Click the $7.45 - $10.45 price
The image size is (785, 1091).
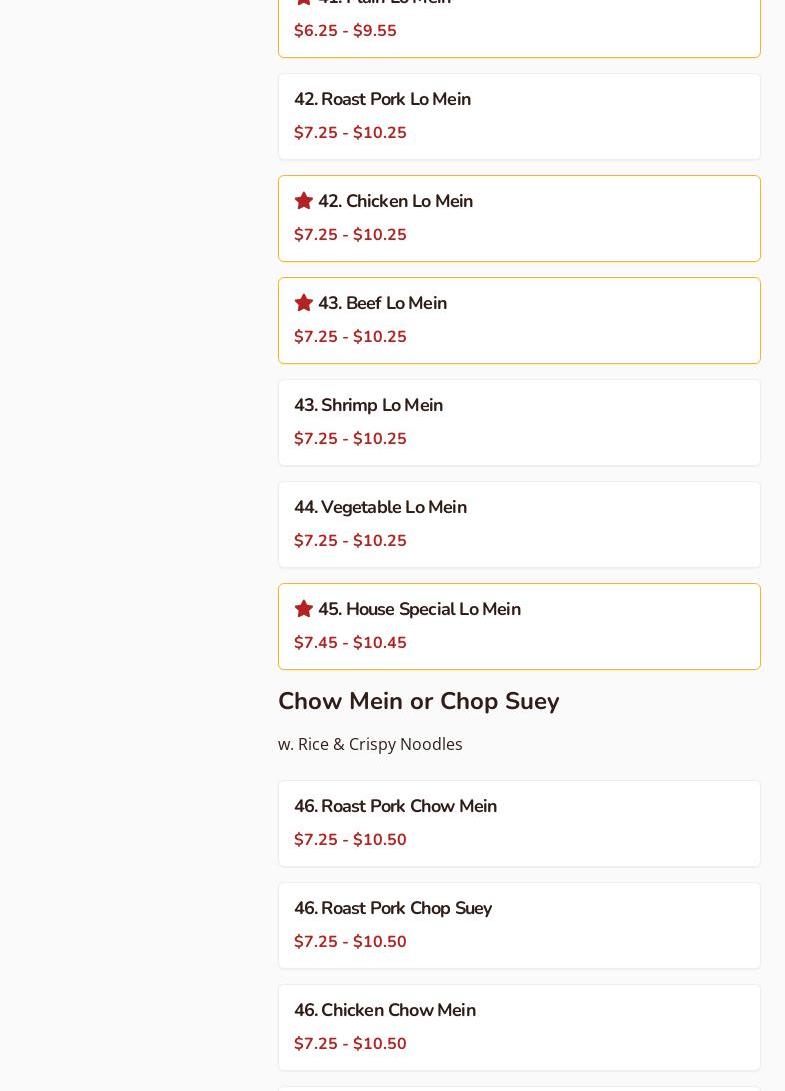[x=350, y=643]
